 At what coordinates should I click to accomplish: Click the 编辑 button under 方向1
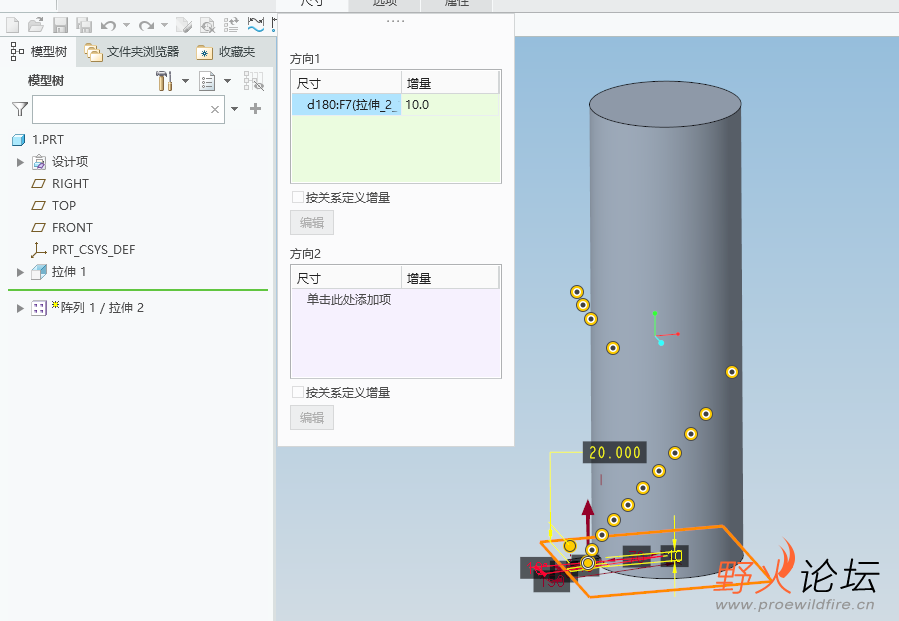tap(312, 223)
